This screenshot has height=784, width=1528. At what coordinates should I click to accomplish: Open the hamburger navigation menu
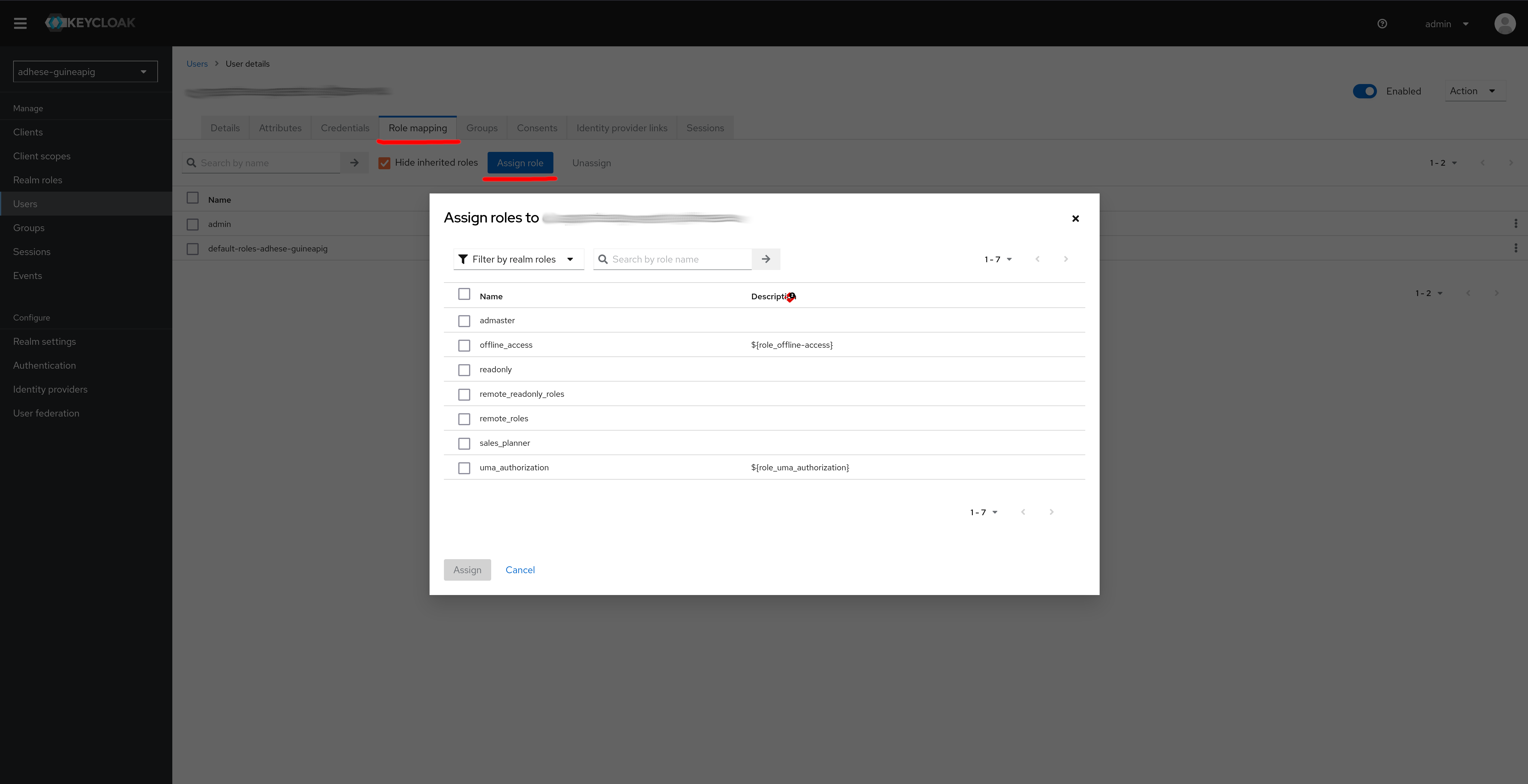pyautogui.click(x=20, y=23)
